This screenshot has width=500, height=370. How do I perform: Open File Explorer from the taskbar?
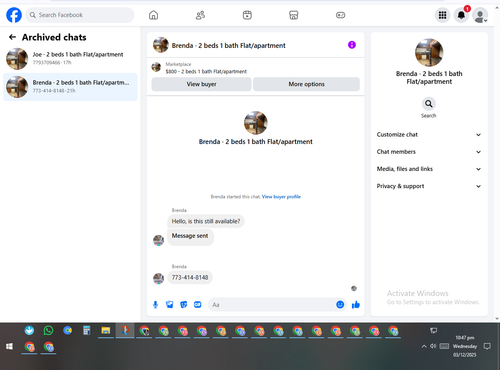(106, 330)
